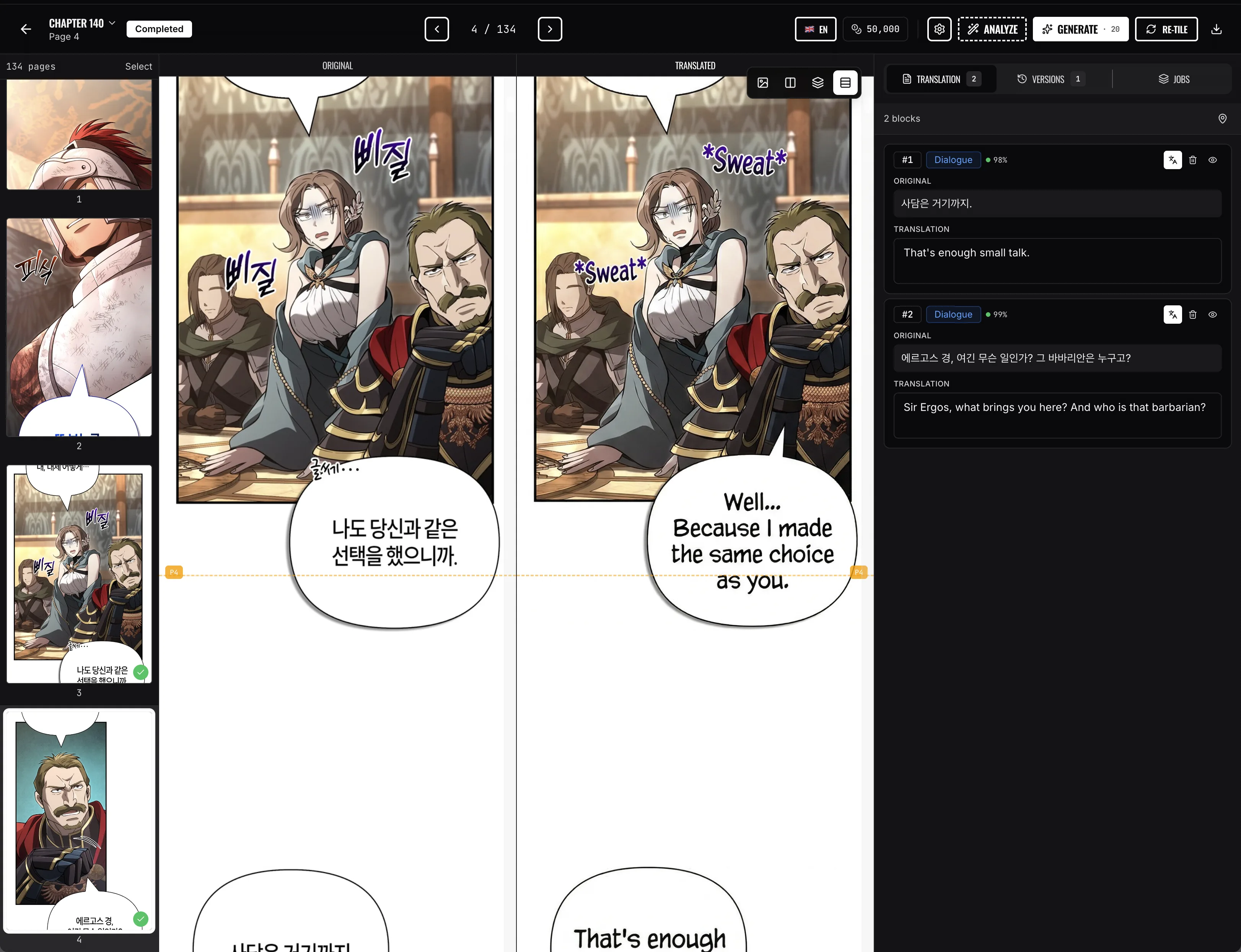Open the translation settings gear

click(938, 29)
